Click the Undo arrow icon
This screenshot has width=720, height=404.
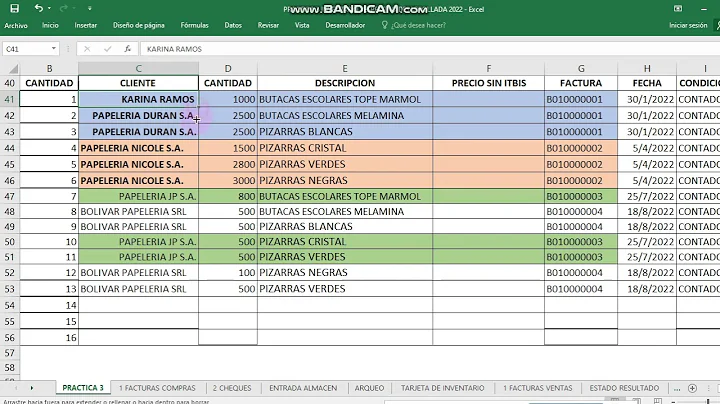coord(39,8)
